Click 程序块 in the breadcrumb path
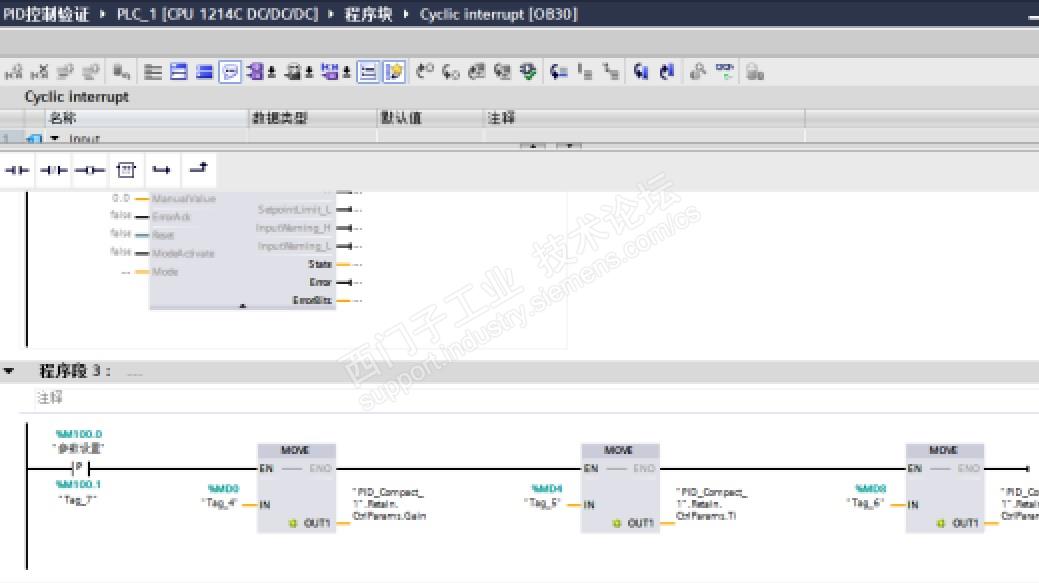Image resolution: width=1039 pixels, height=583 pixels. (x=368, y=14)
